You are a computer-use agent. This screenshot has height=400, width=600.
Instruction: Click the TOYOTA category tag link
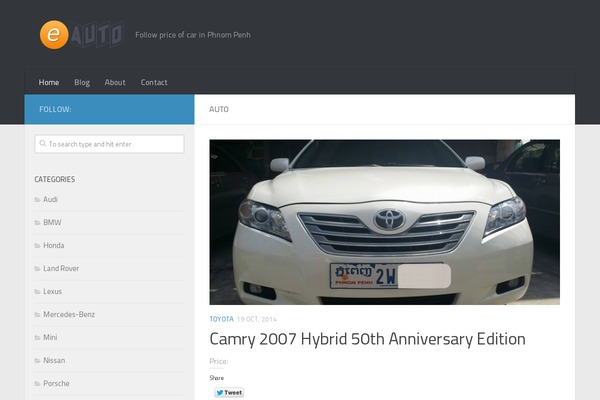[x=222, y=319]
